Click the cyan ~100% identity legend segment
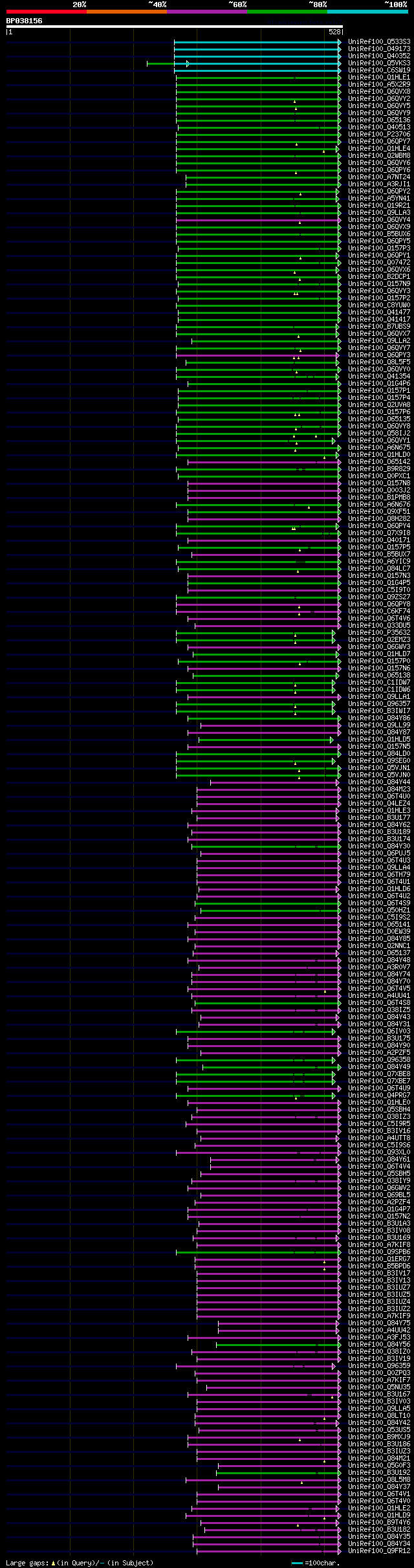 pyautogui.click(x=367, y=12)
